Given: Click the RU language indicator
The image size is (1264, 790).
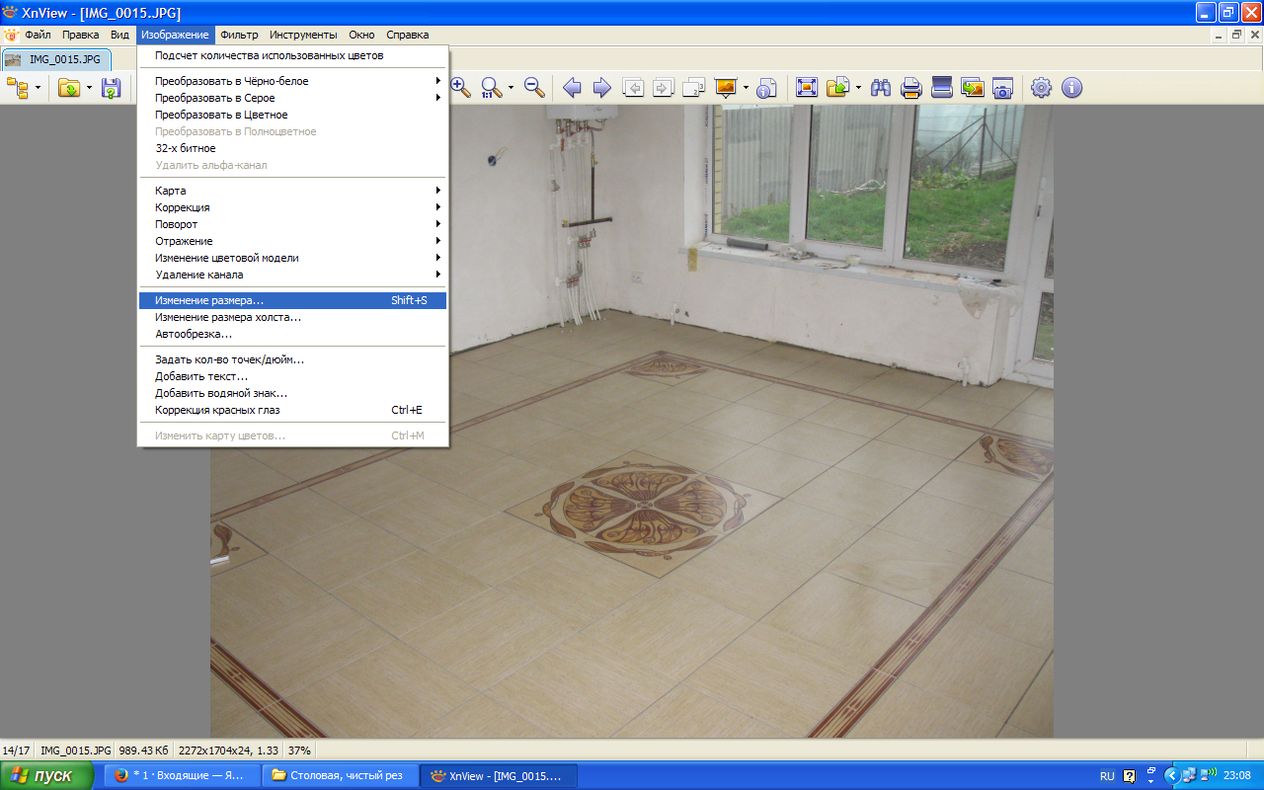Looking at the screenshot, I should (x=1107, y=775).
